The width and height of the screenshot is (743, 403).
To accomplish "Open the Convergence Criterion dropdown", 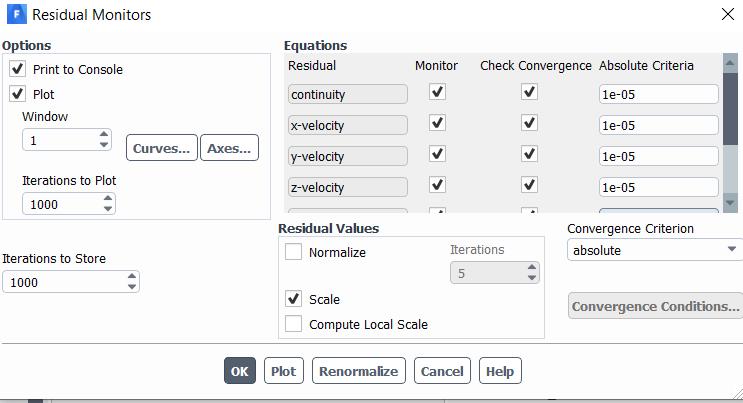I will [654, 250].
